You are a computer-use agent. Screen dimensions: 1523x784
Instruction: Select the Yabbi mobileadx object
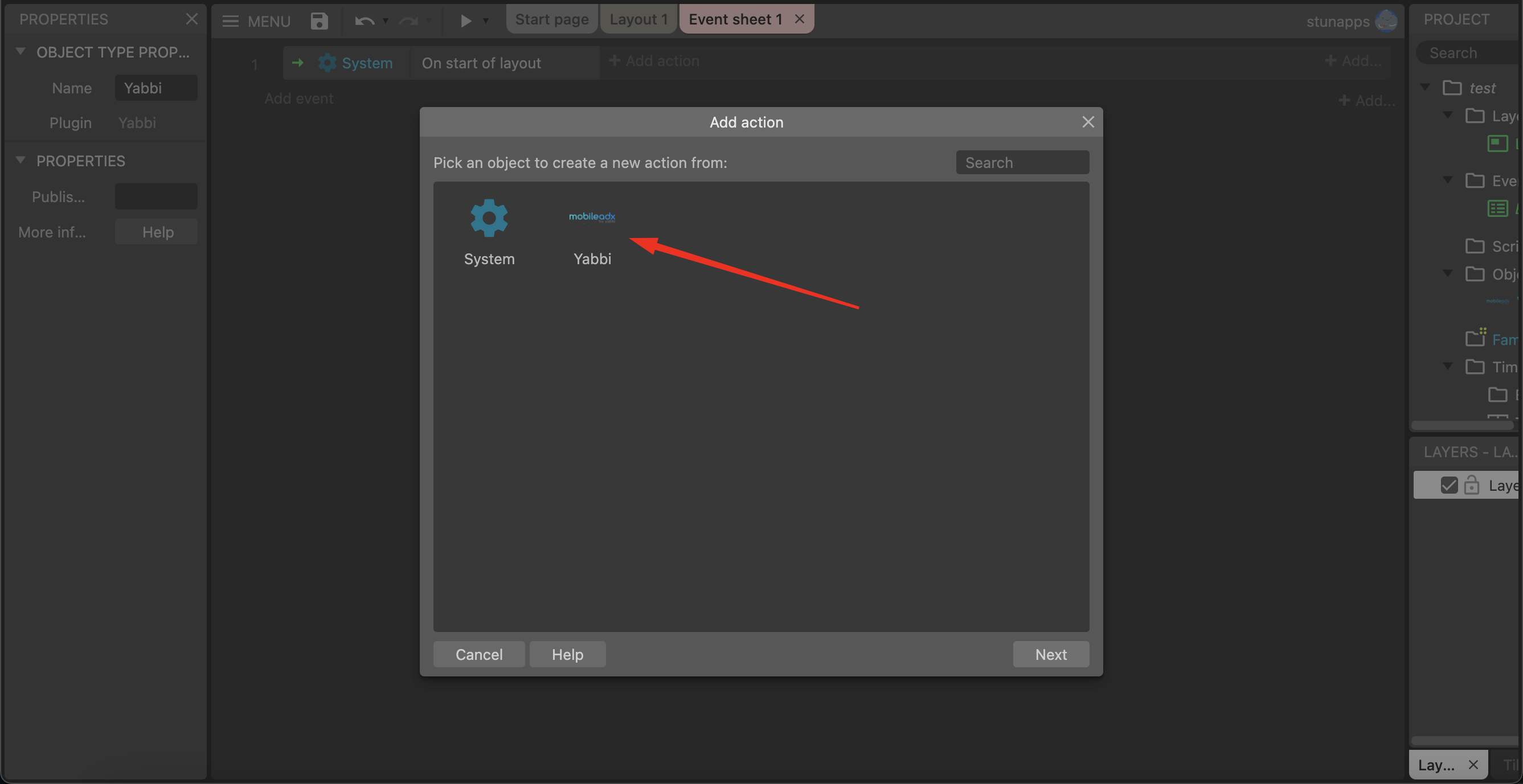pyautogui.click(x=592, y=217)
